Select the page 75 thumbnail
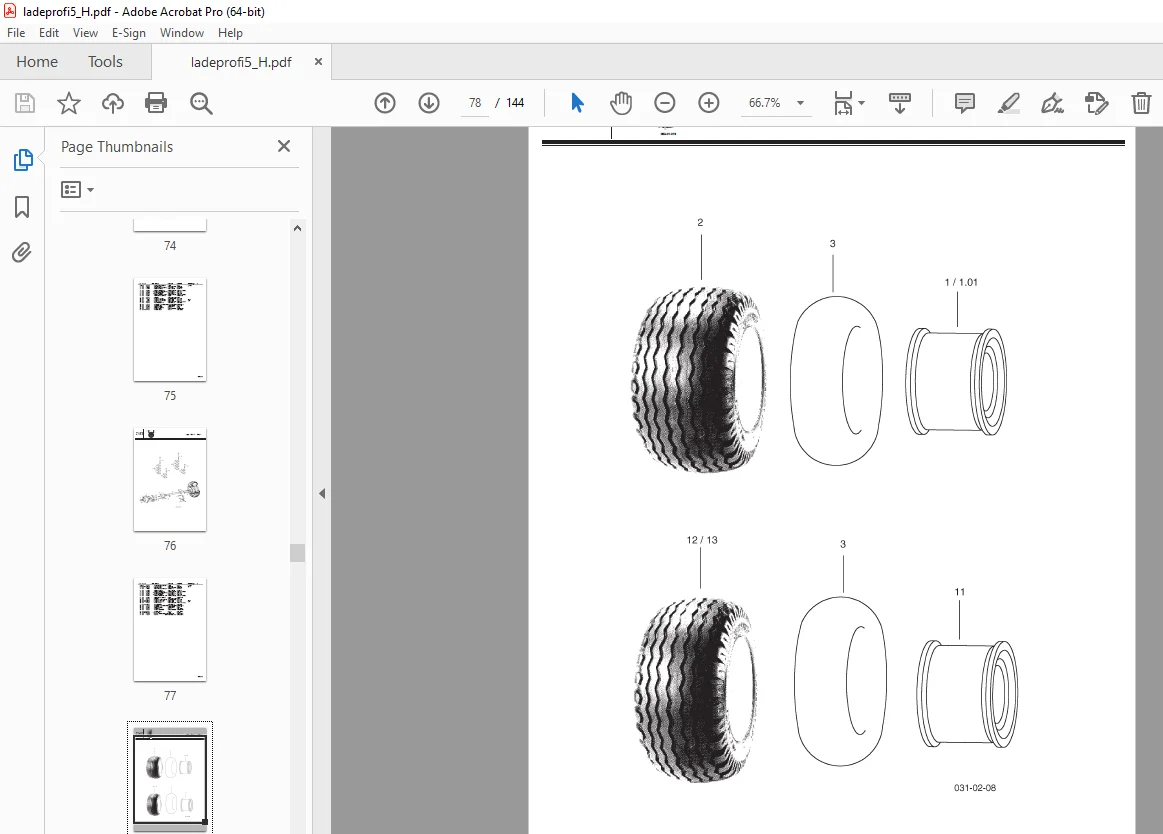 [x=170, y=330]
